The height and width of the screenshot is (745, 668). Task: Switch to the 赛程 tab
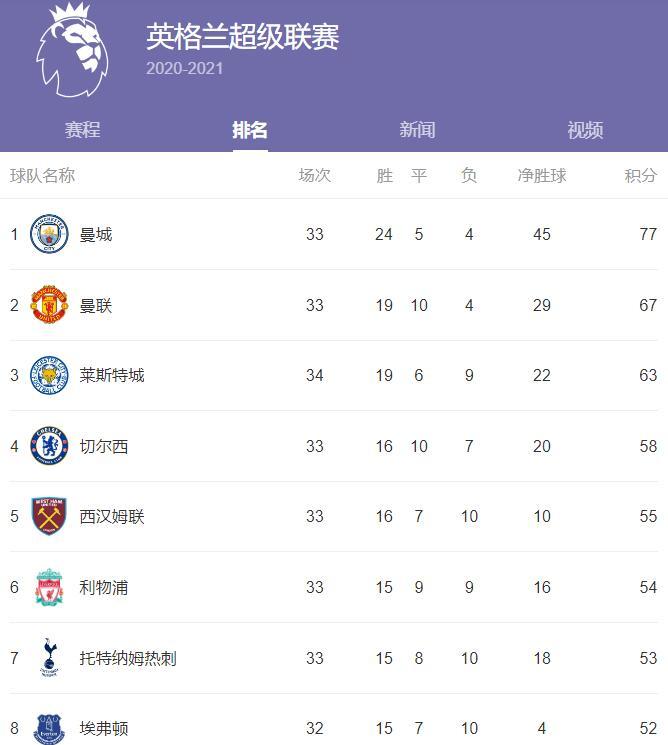coord(83,130)
